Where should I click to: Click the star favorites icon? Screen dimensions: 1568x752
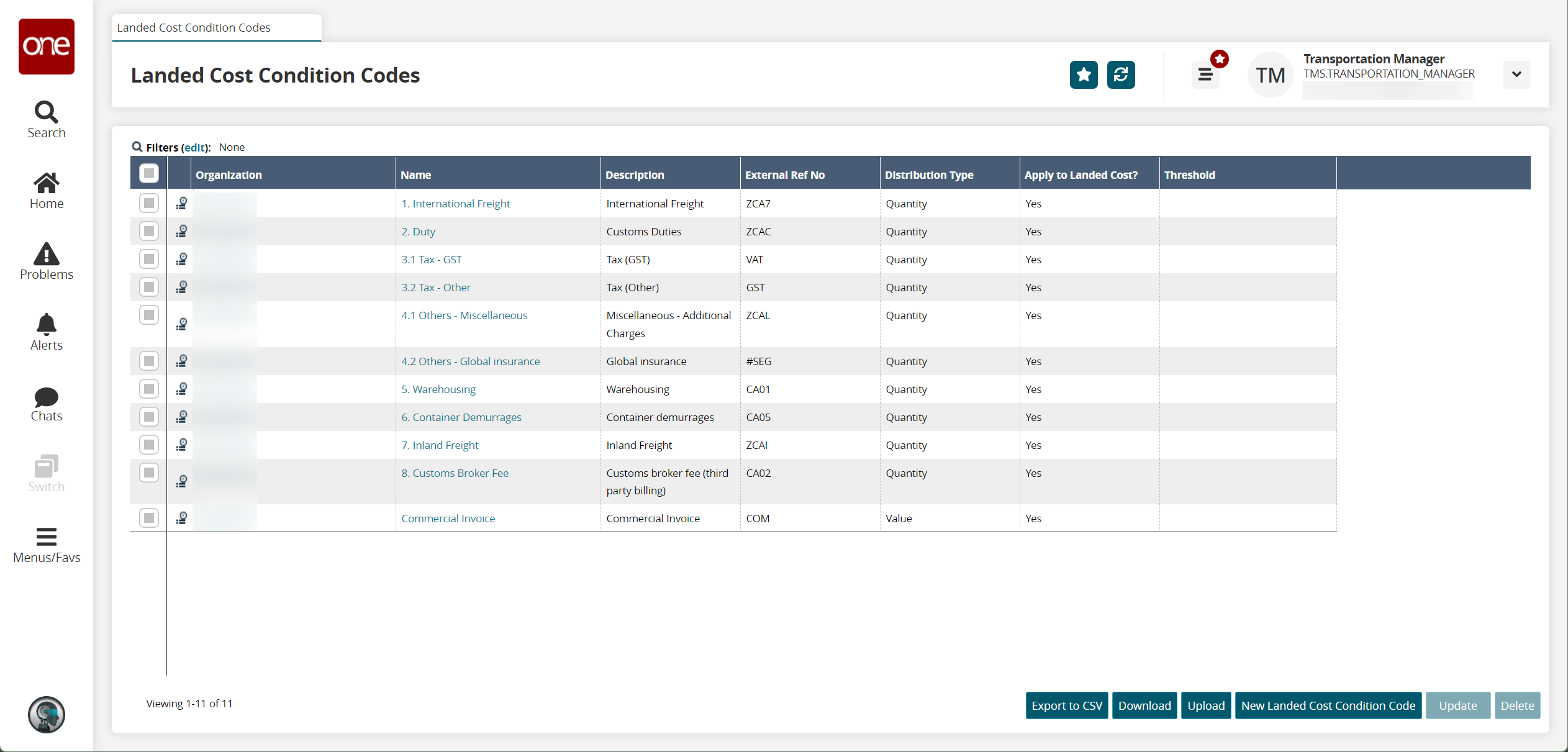click(x=1083, y=75)
